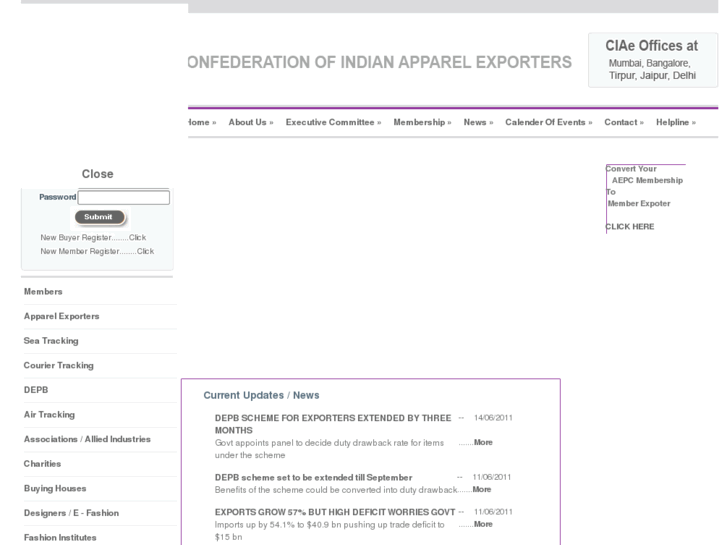Open the News menu
Image resolution: width=727 pixels, height=545 pixels.
[x=478, y=122]
